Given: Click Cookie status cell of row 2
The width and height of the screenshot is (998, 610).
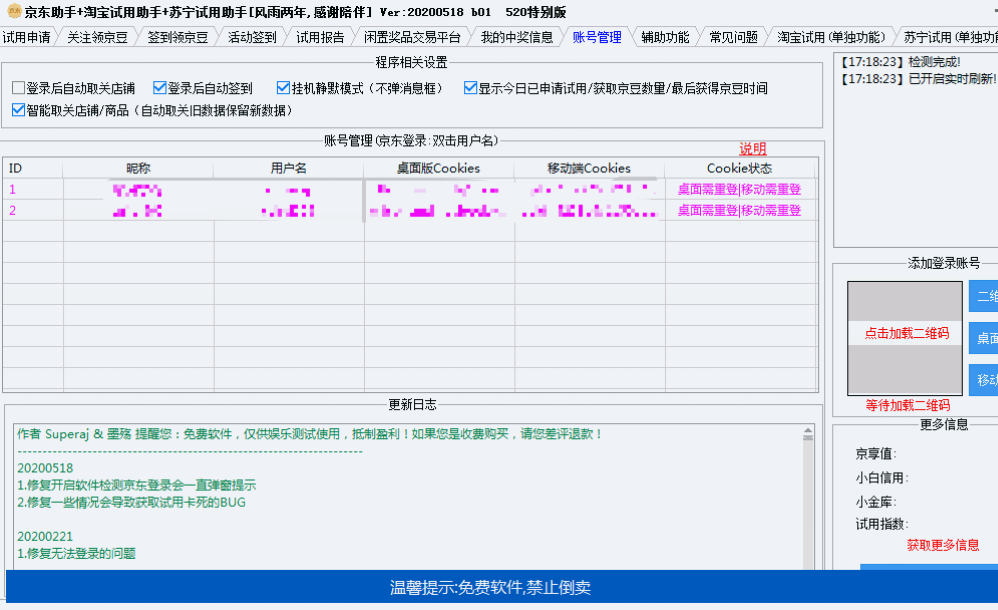Looking at the screenshot, I should 740,211.
